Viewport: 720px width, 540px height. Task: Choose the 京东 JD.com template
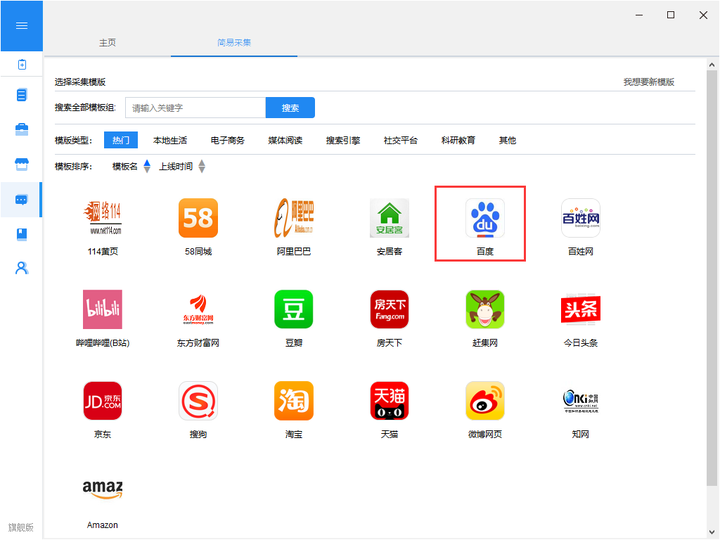(102, 410)
